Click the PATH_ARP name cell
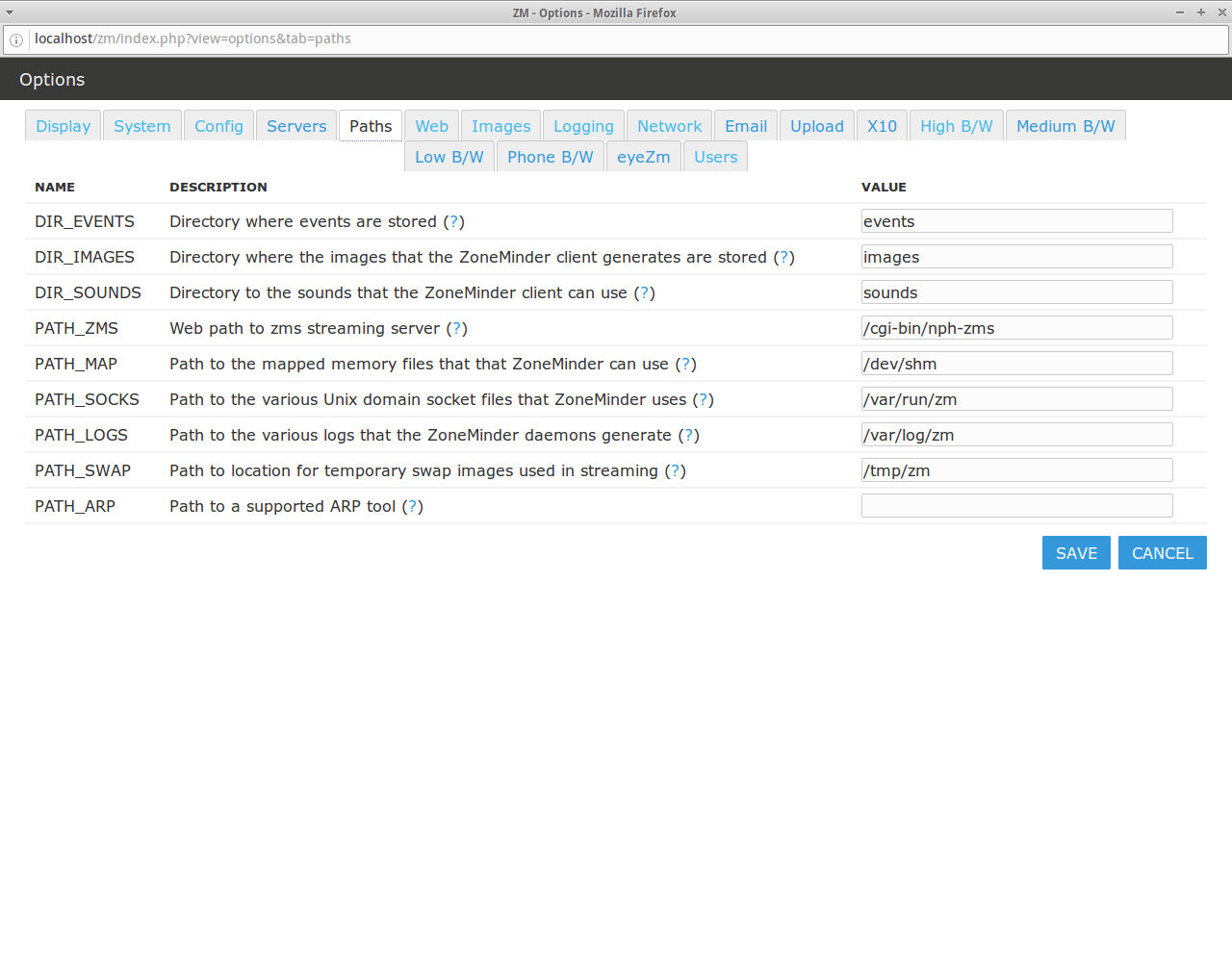Screen dimensions: 1232x962 [x=75, y=506]
